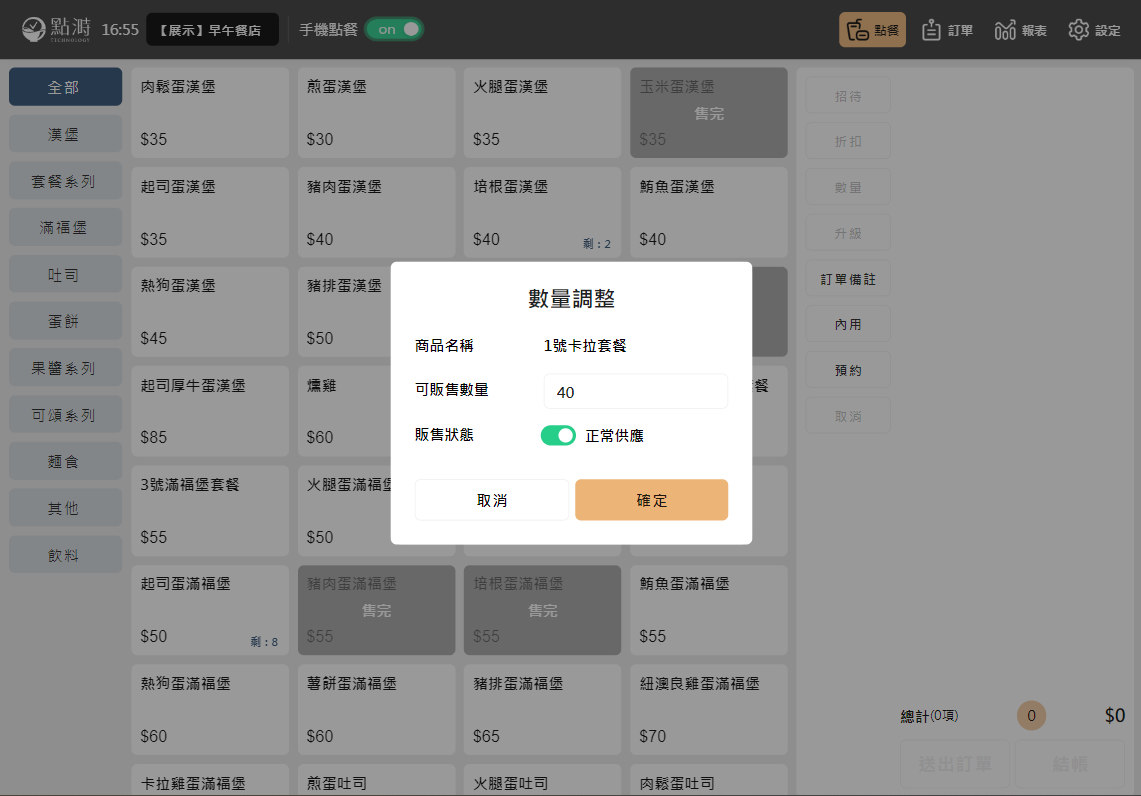1141x796 pixels.
Task: Switch to the 套餐系列 category
Action: click(65, 181)
